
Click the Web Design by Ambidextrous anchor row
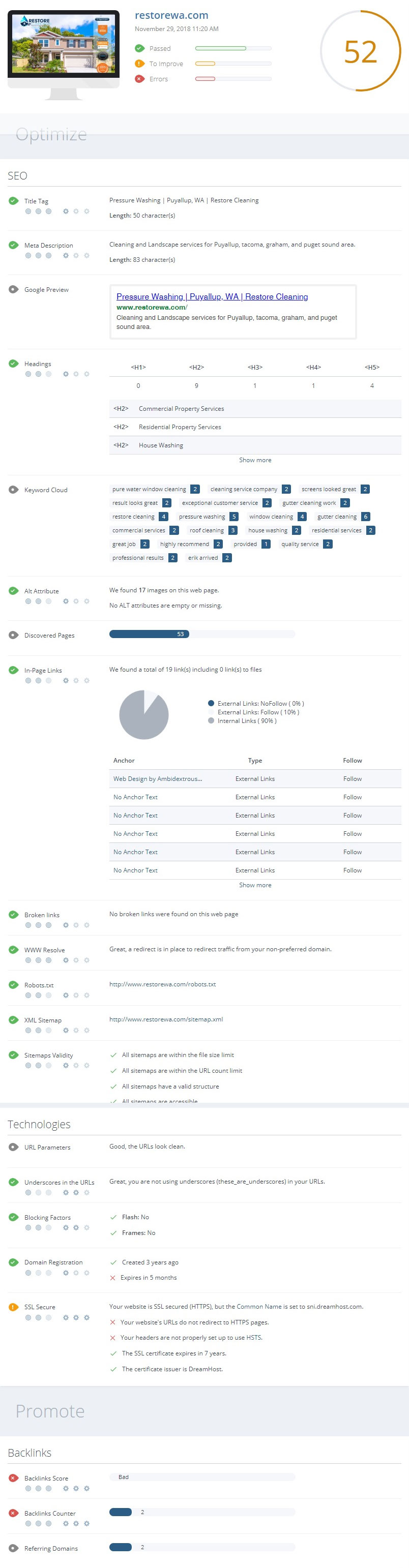[x=255, y=779]
